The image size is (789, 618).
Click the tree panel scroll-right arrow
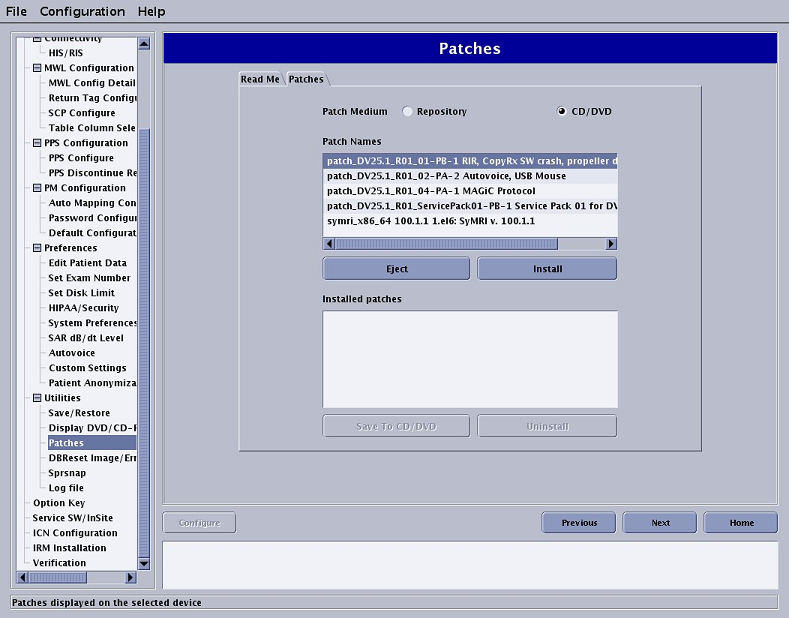tap(130, 577)
